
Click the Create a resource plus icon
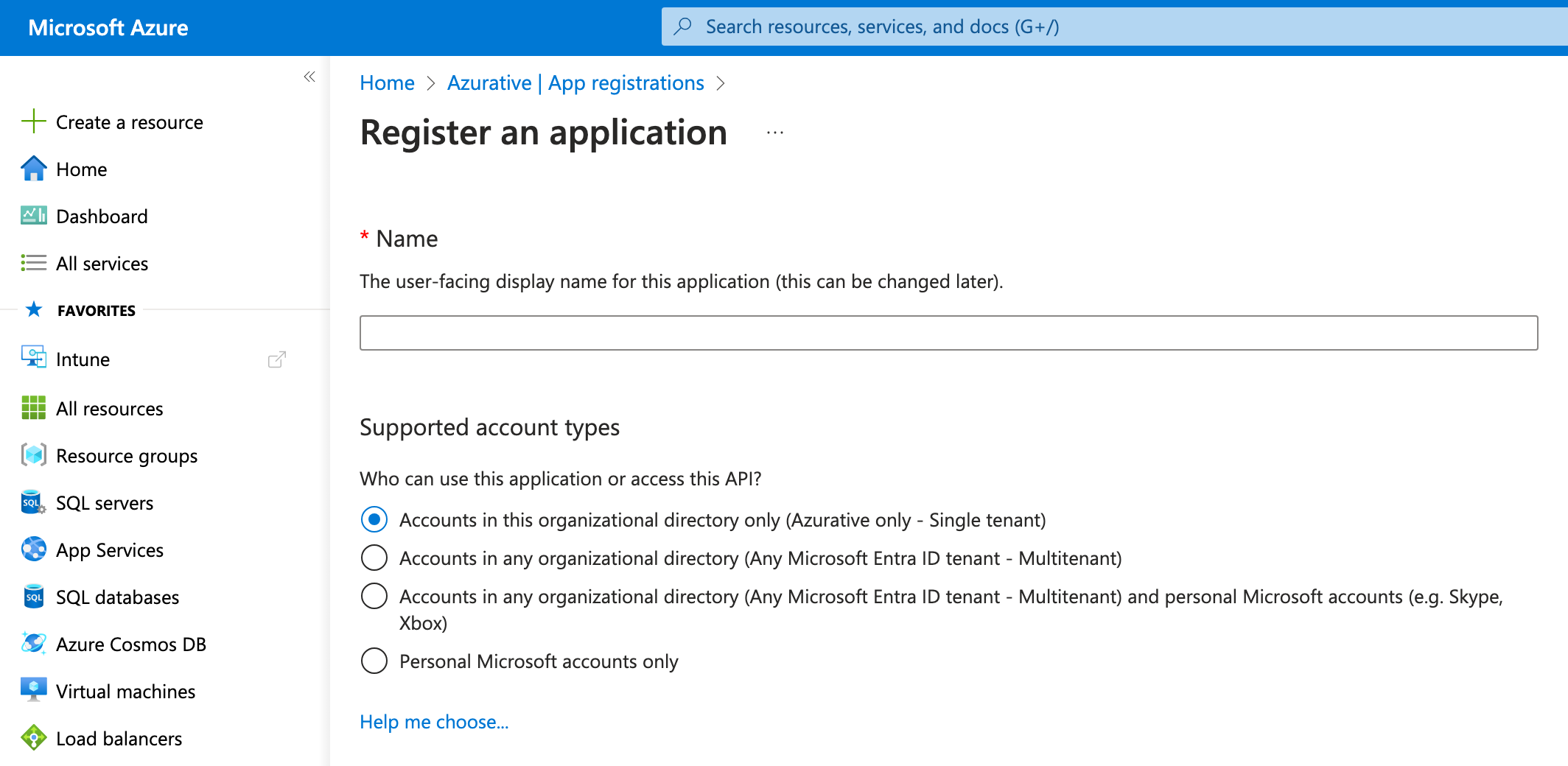click(x=34, y=122)
